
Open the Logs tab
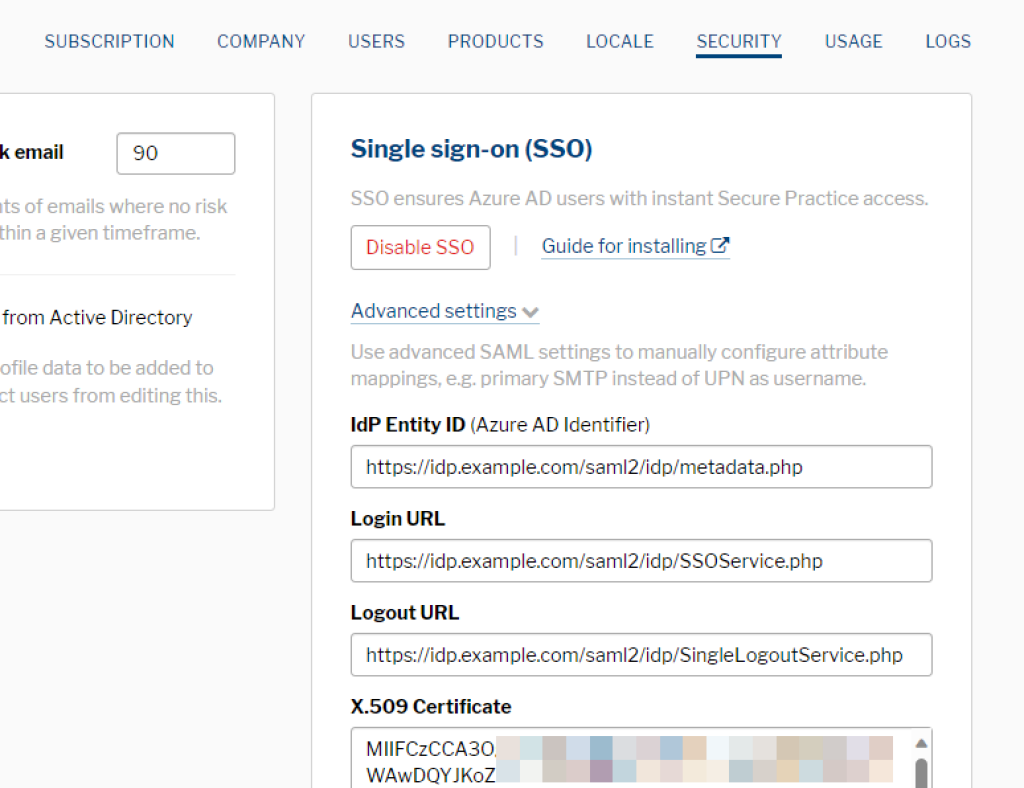point(947,41)
